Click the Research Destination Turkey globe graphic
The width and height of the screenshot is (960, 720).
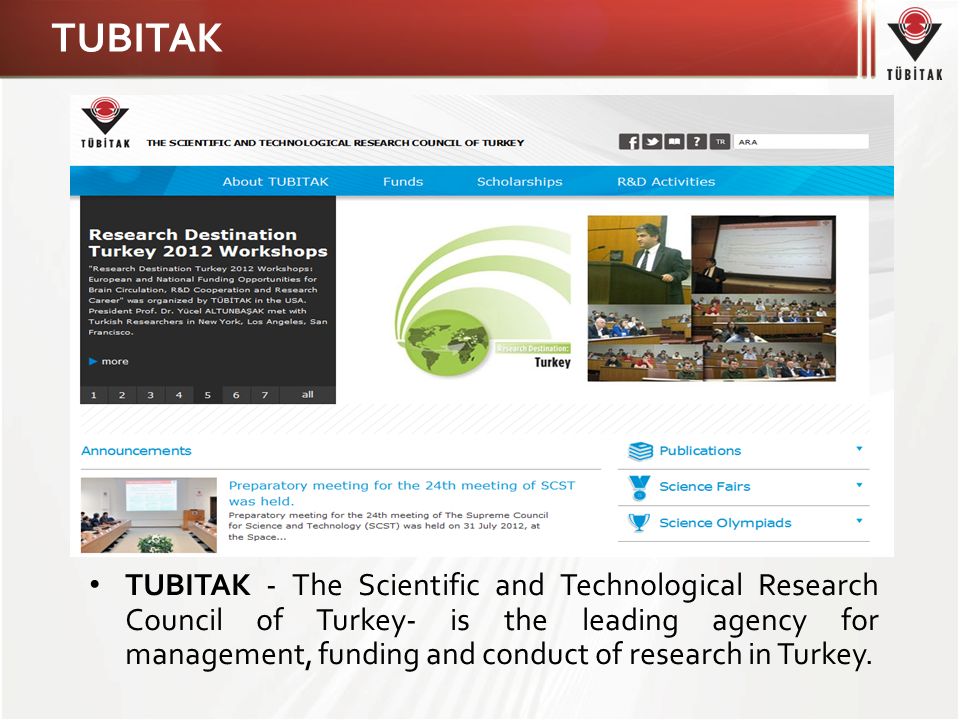click(x=482, y=300)
